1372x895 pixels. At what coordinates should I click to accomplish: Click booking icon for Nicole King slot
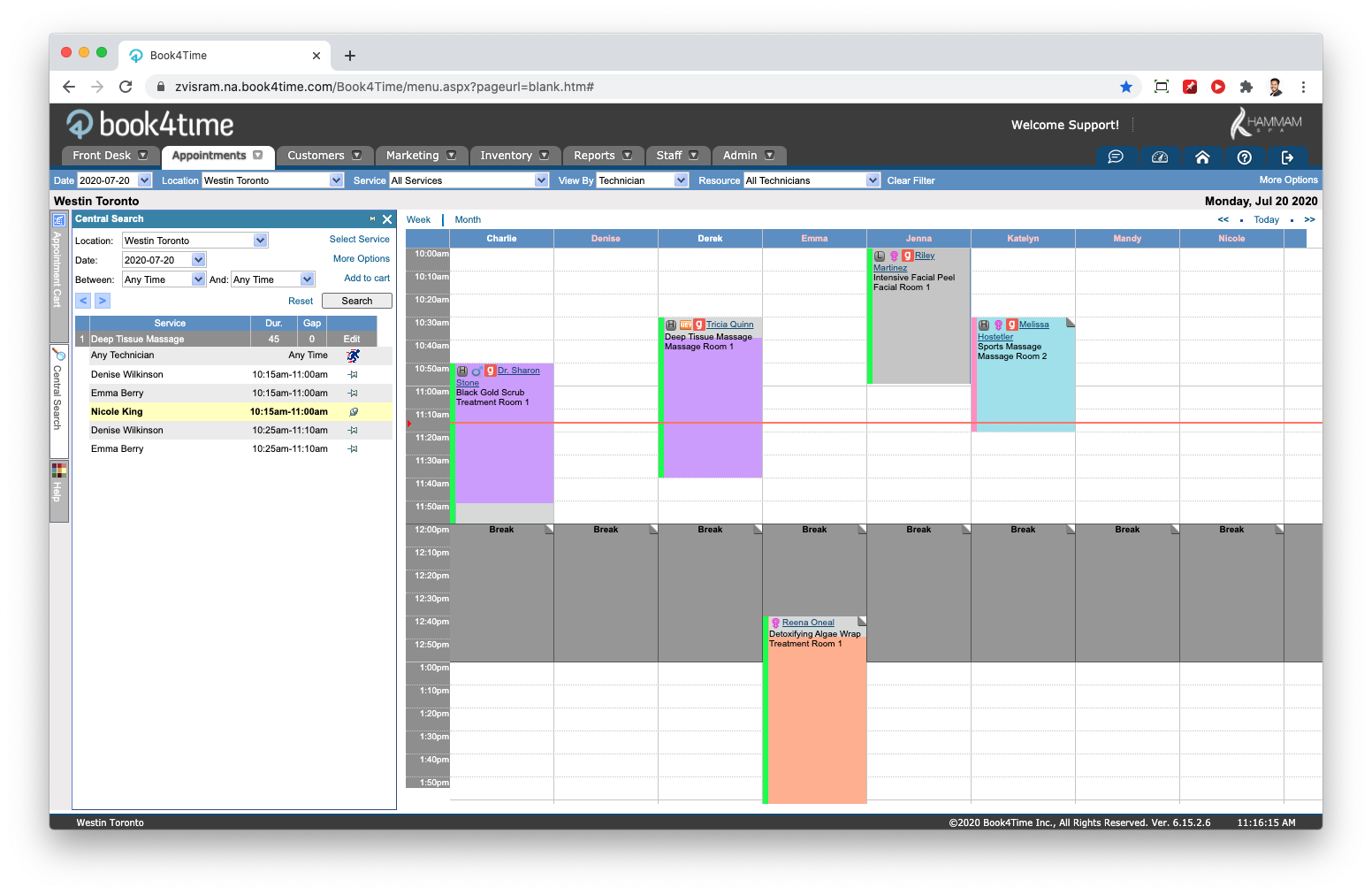tap(353, 412)
